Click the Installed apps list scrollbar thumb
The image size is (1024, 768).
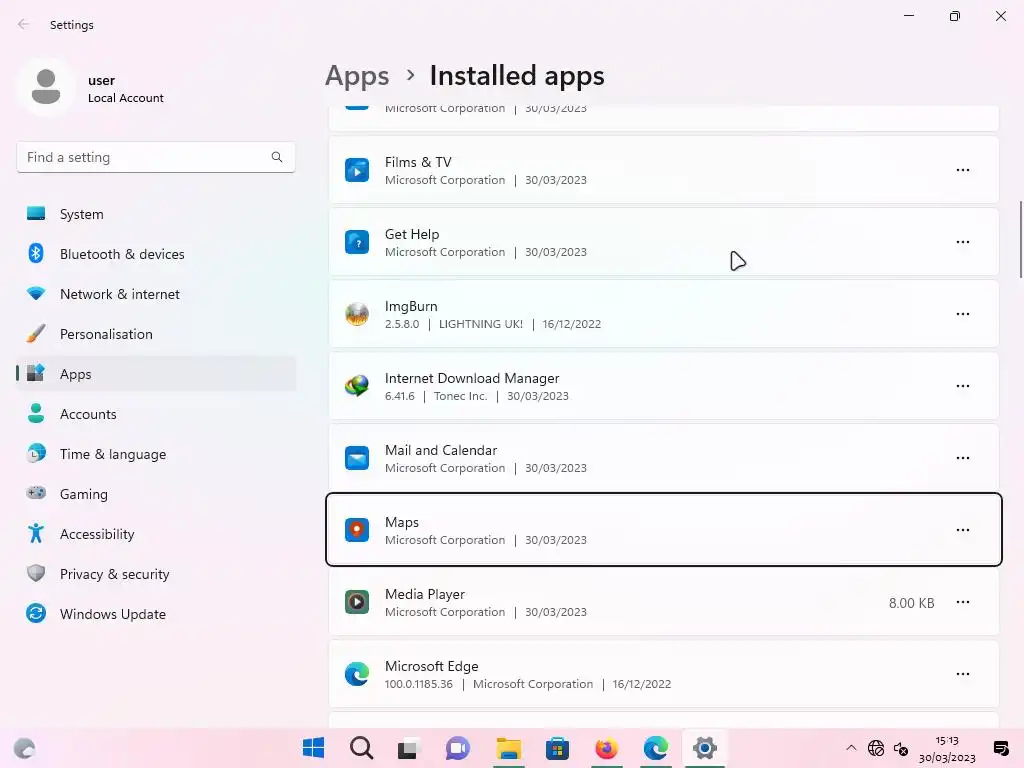[x=1021, y=240]
